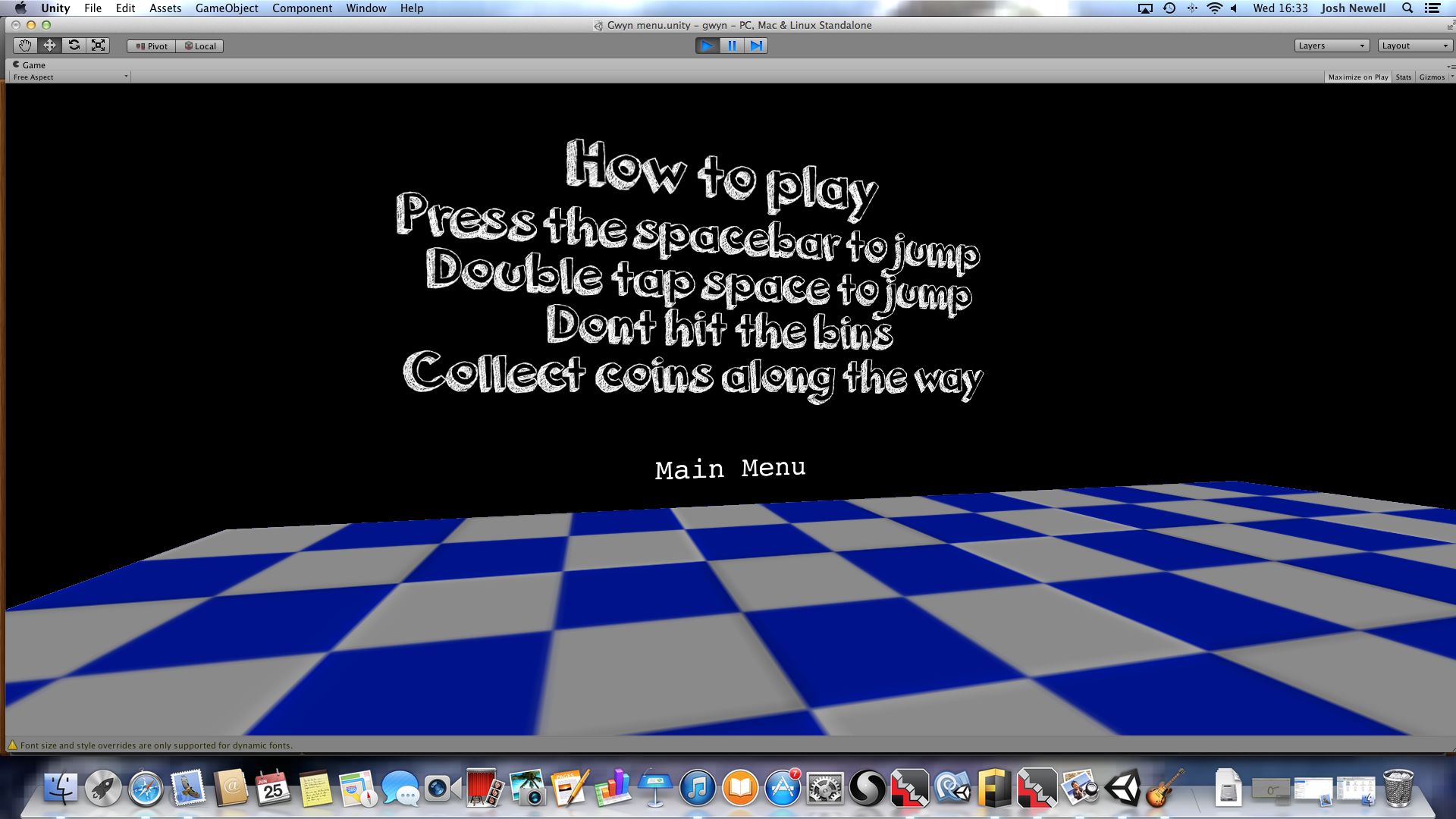
Task: Click the Pause button
Action: (732, 45)
